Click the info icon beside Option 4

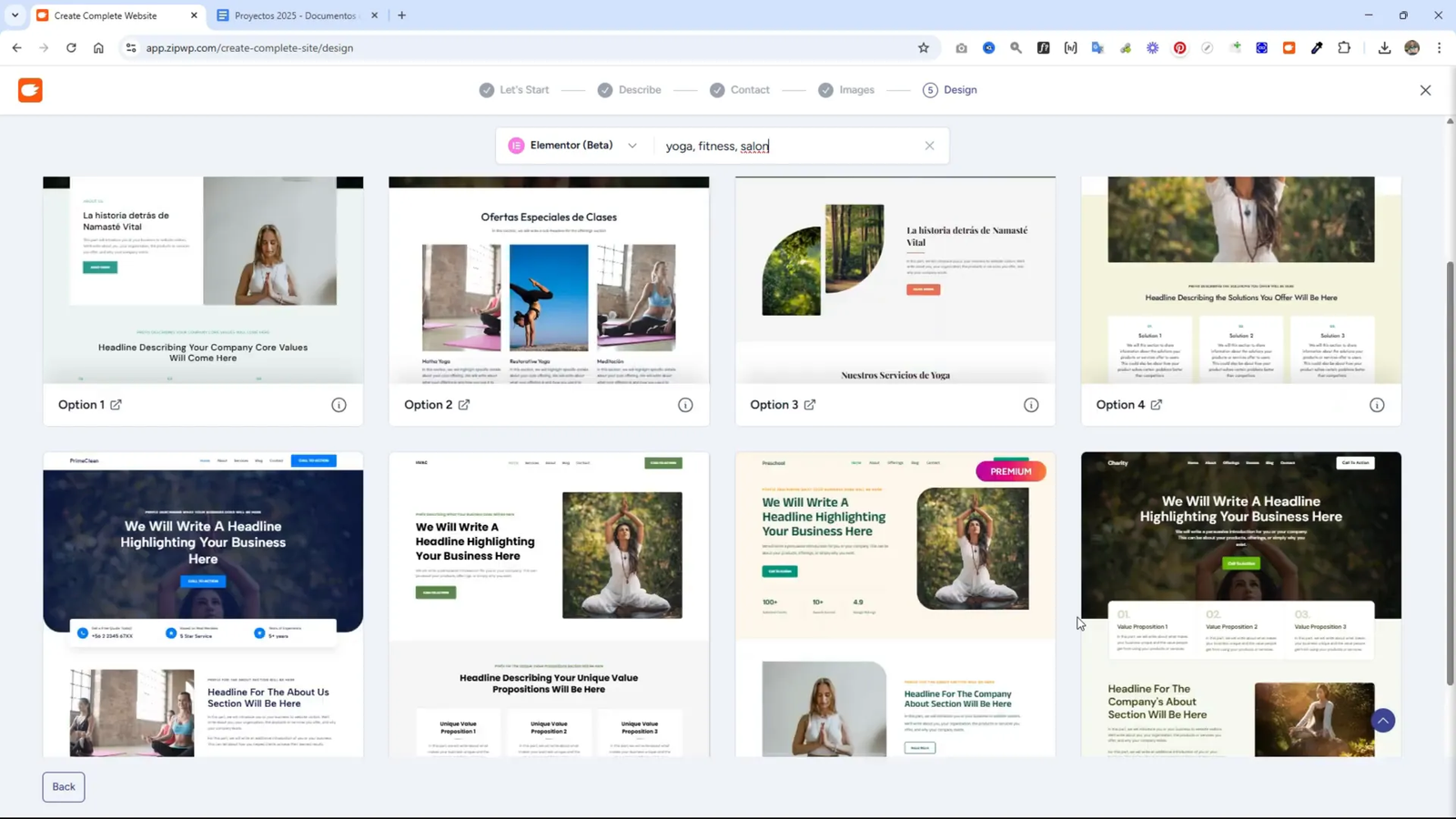[x=1378, y=404]
